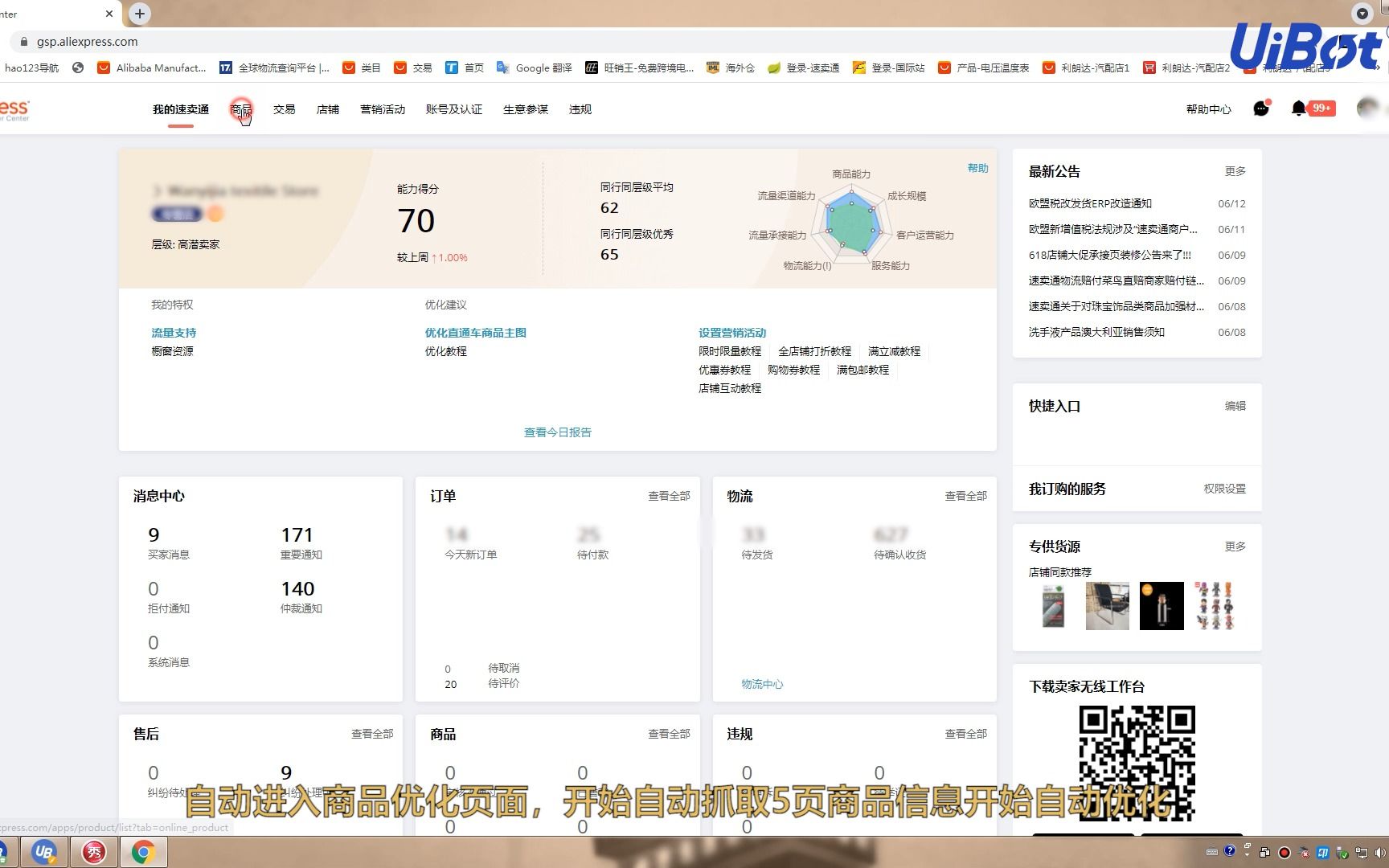Open the 类目 bookmark
Viewport: 1389px width, 868px height.
(x=362, y=68)
